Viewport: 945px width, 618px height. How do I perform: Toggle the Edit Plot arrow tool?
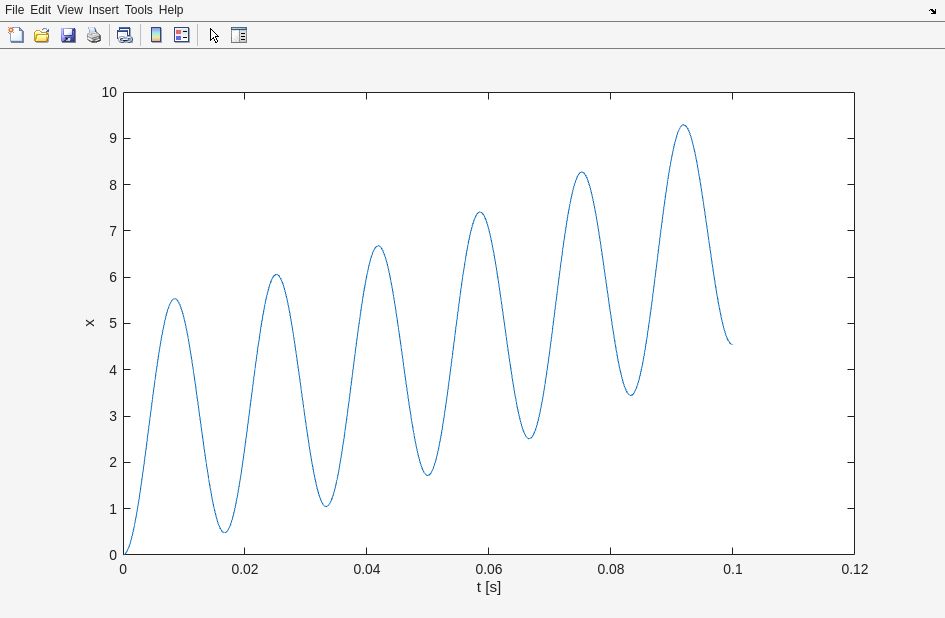[214, 35]
